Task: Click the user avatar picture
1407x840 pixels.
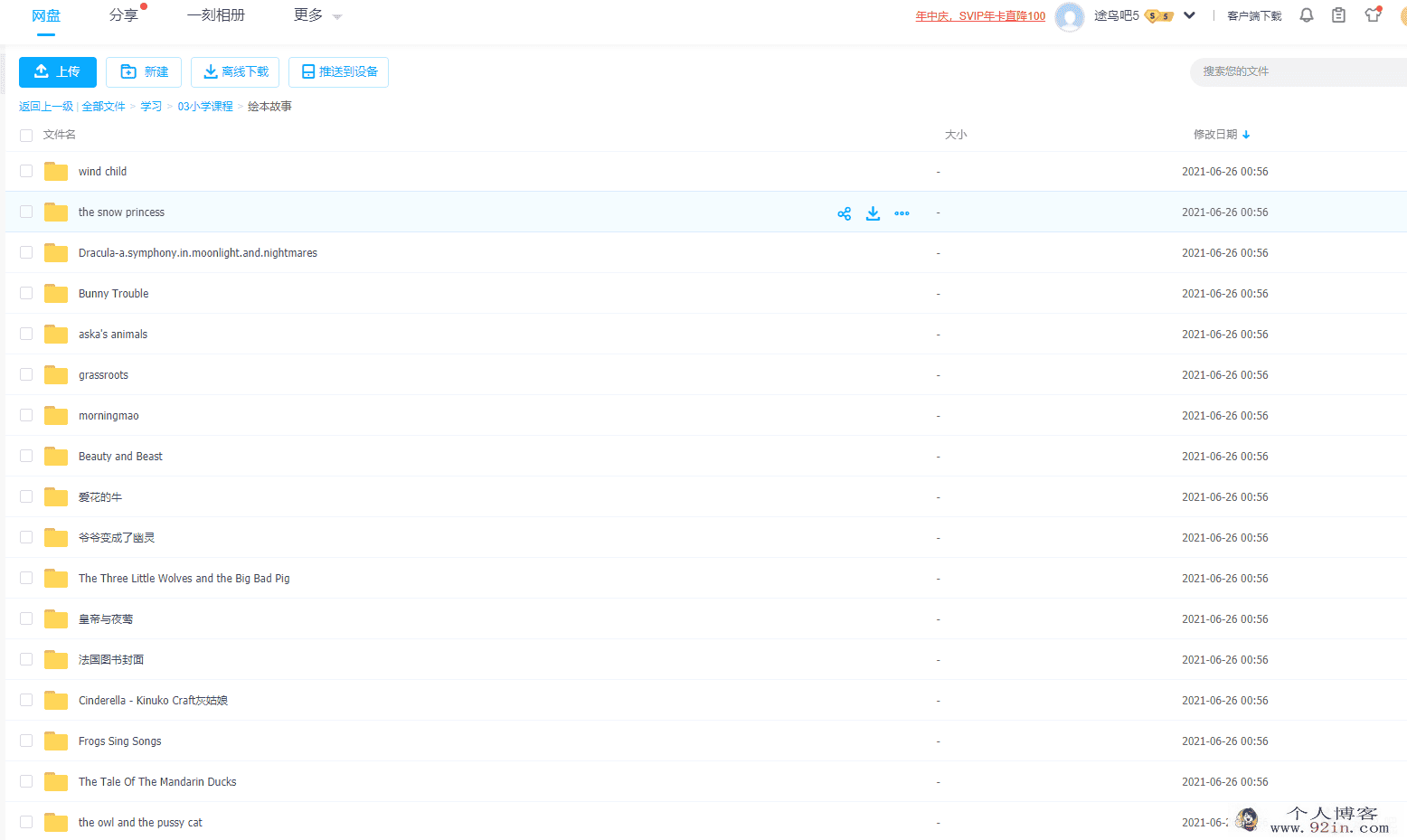Action: tap(1070, 16)
